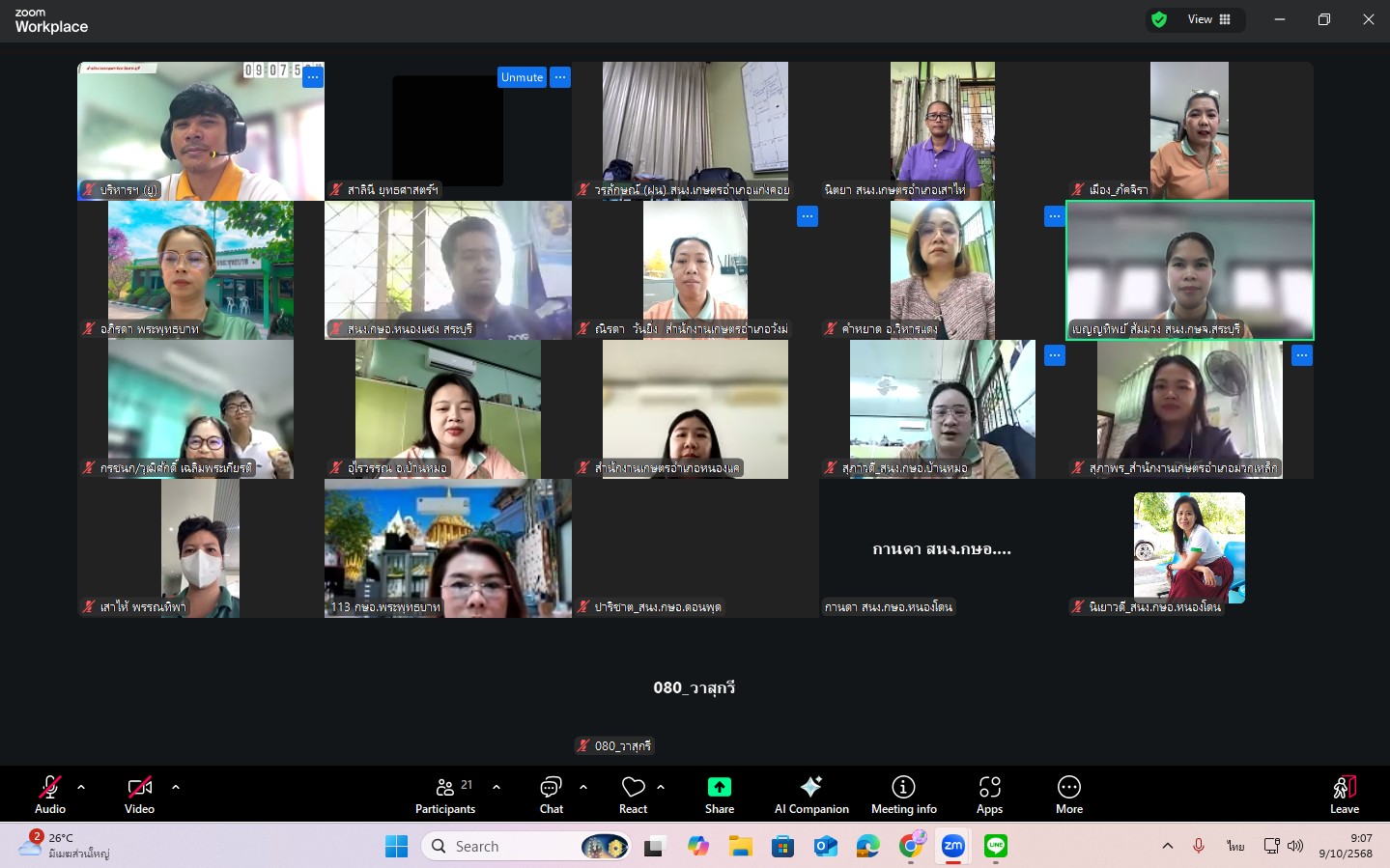1390x868 pixels.
Task: Click the encryption shield icon
Action: [x=1159, y=19]
